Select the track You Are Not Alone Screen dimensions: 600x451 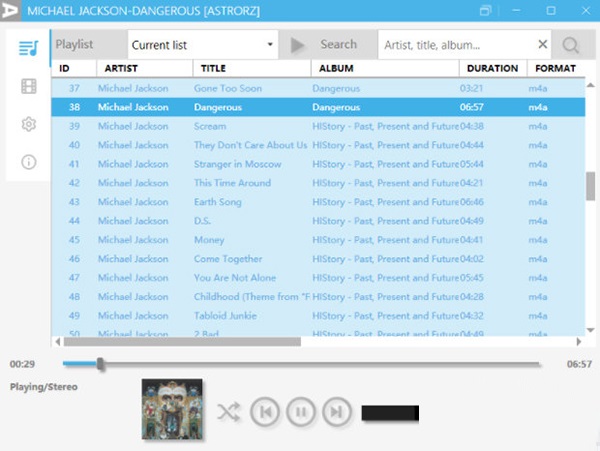[x=235, y=278]
